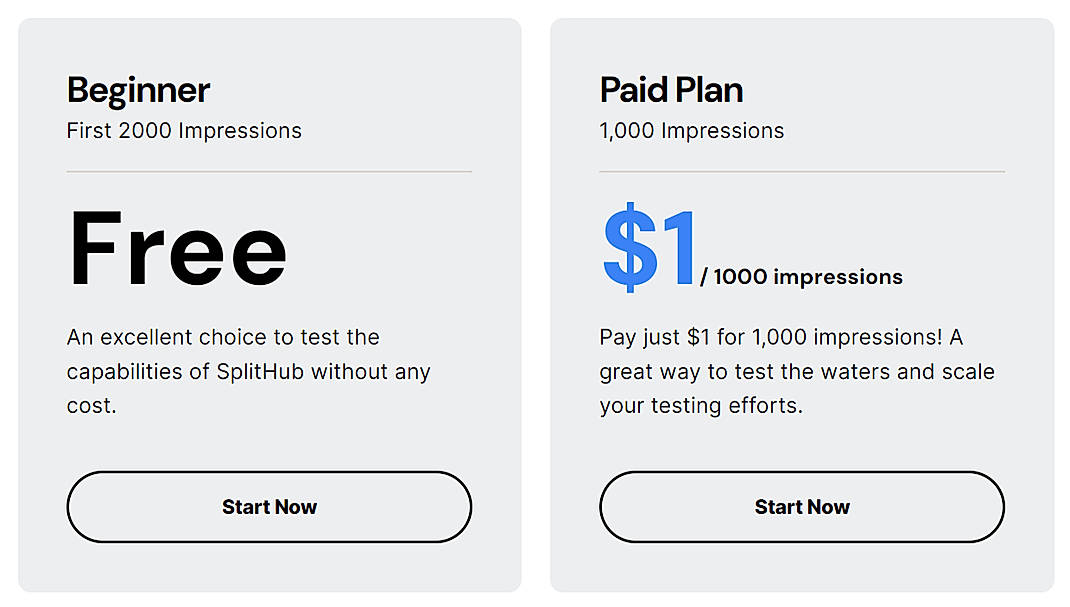Screen dimensions: 1070x607
Task: Click the blue $1 price
Action: (x=649, y=248)
